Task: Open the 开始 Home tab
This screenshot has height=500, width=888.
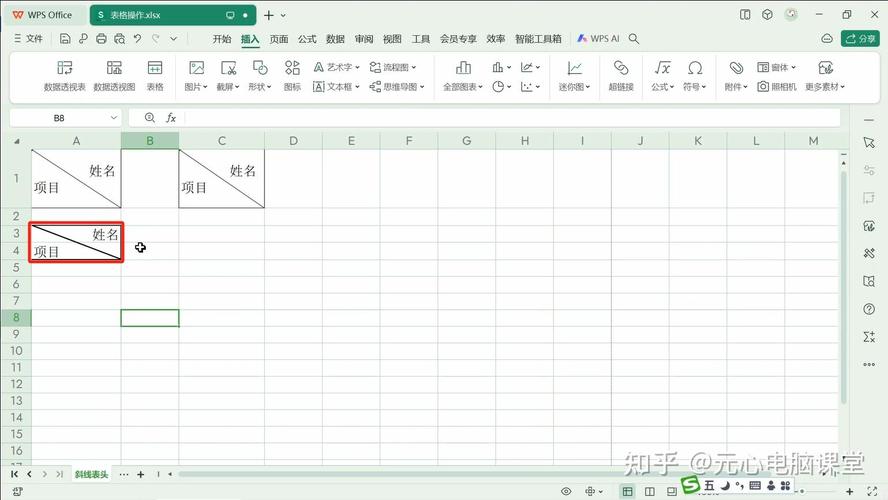Action: click(222, 39)
